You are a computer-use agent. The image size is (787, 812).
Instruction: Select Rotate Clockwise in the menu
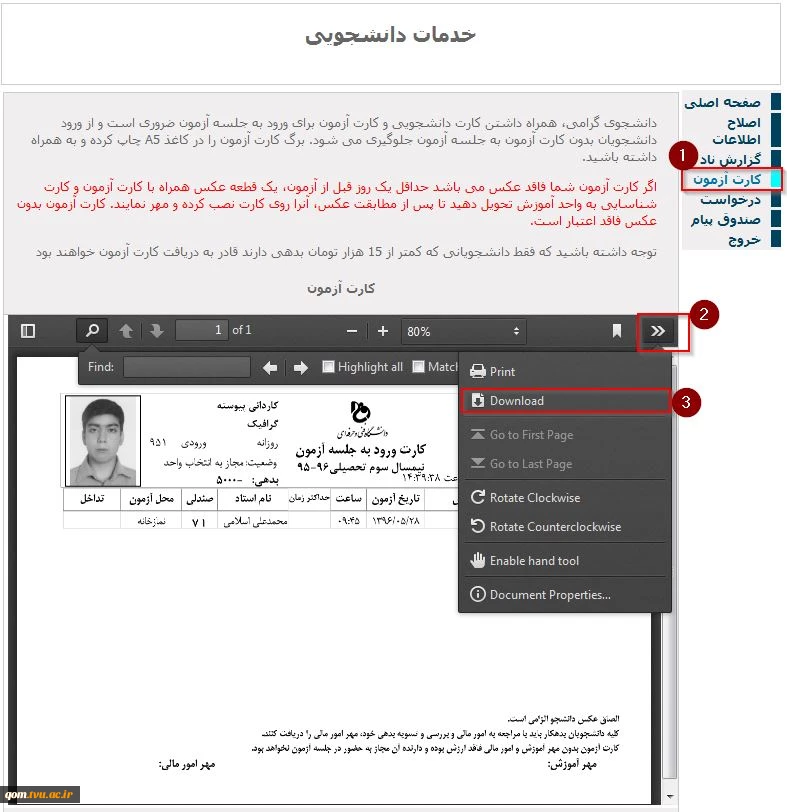564,498
